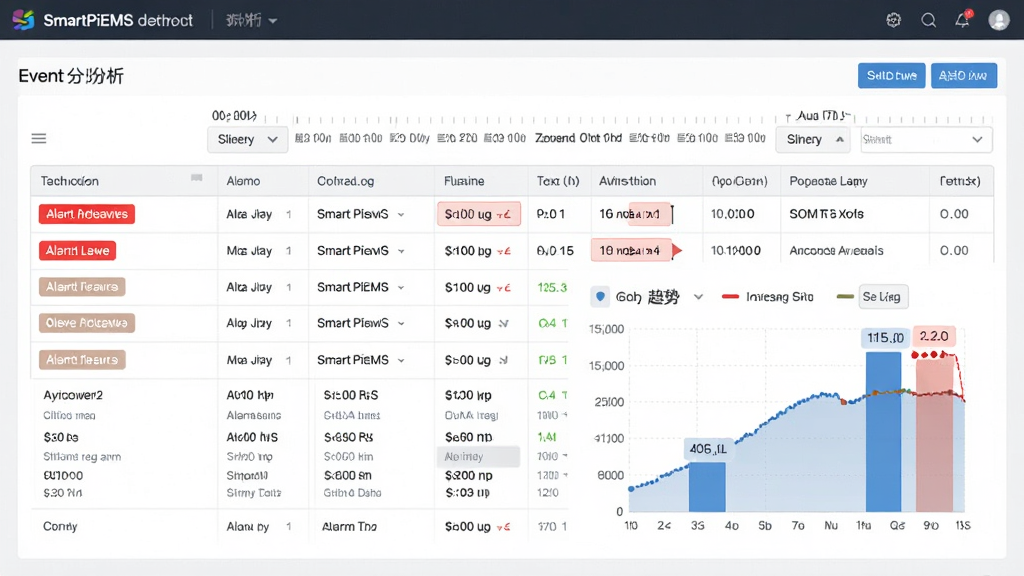Click the flag icon in Techiodon header
The image size is (1024, 576).
(x=197, y=178)
